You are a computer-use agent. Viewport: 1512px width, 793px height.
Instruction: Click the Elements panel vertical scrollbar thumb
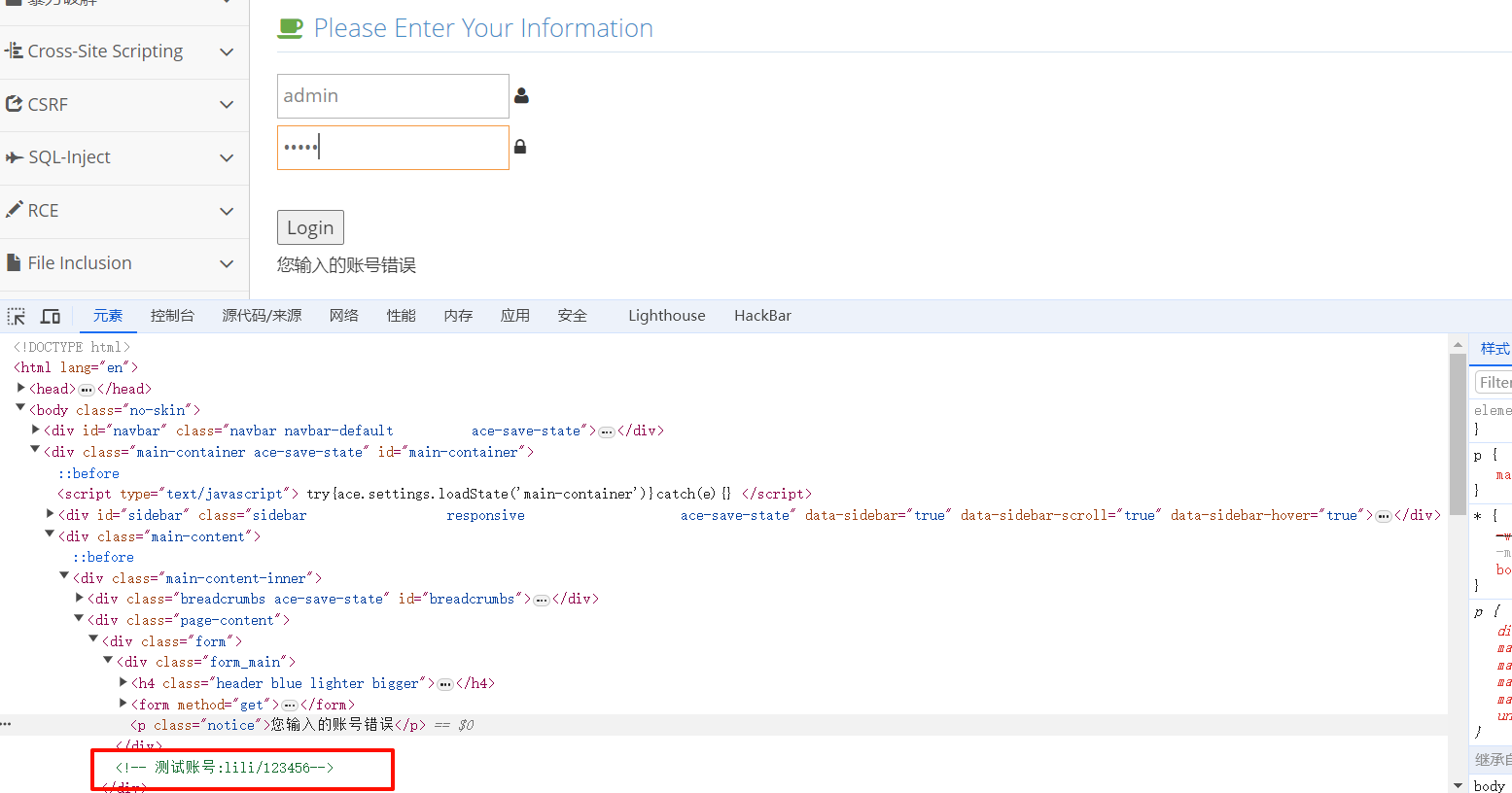(1457, 433)
